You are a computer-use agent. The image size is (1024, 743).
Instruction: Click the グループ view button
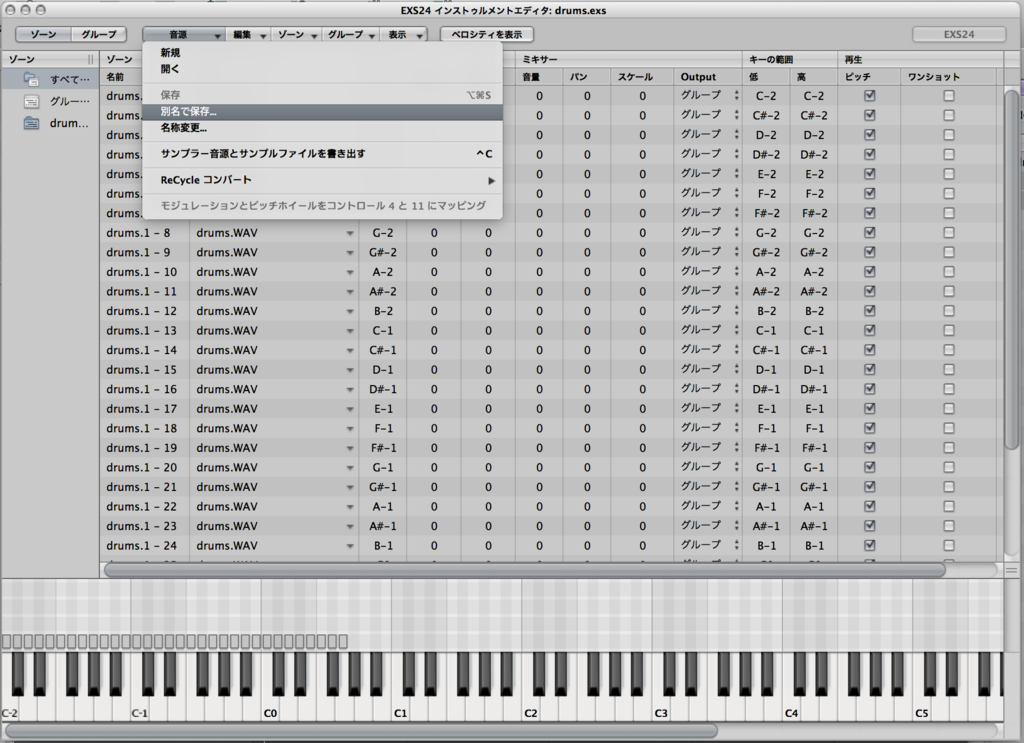tap(99, 35)
